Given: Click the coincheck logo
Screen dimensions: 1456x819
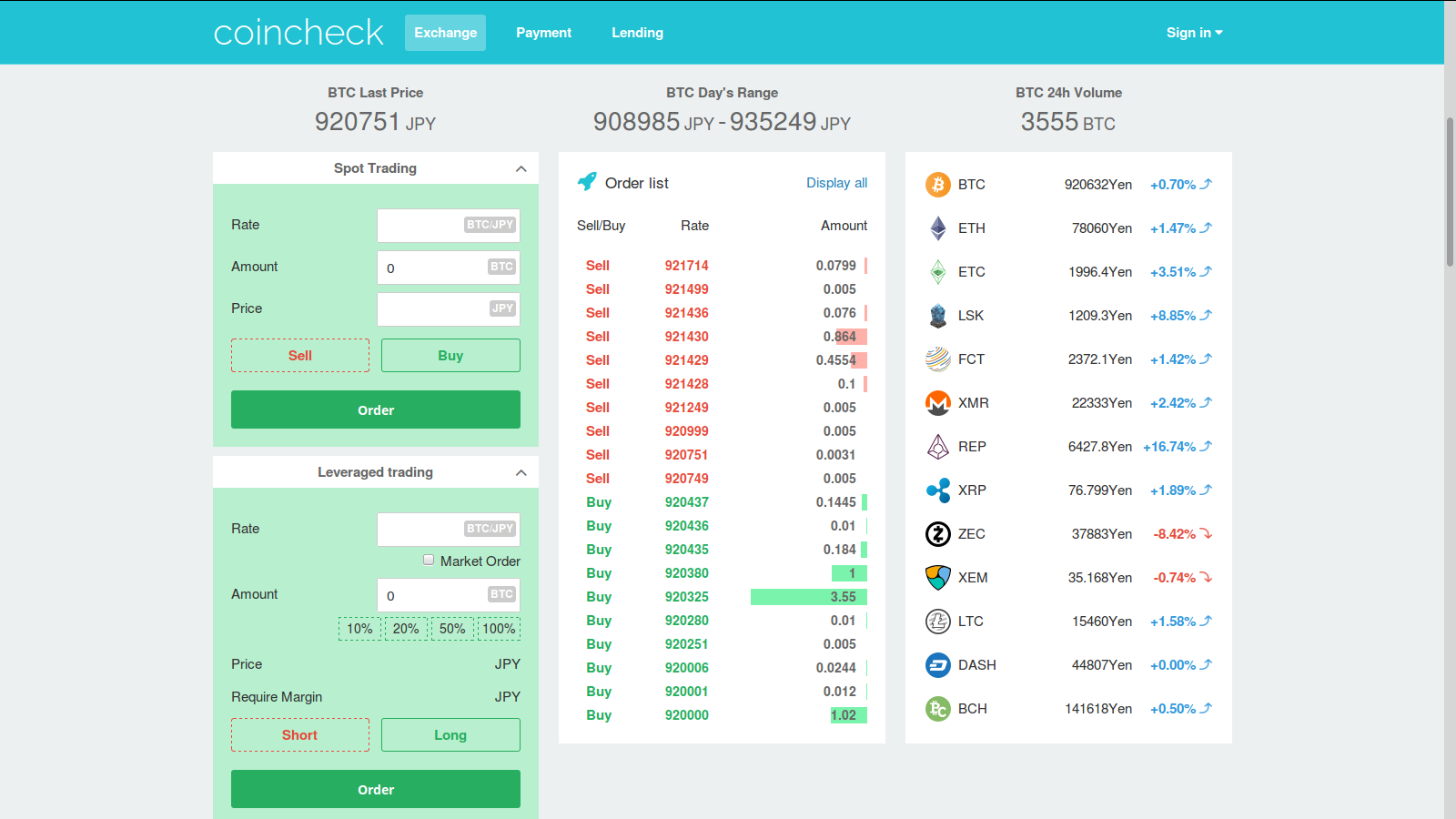Looking at the screenshot, I should tap(298, 33).
